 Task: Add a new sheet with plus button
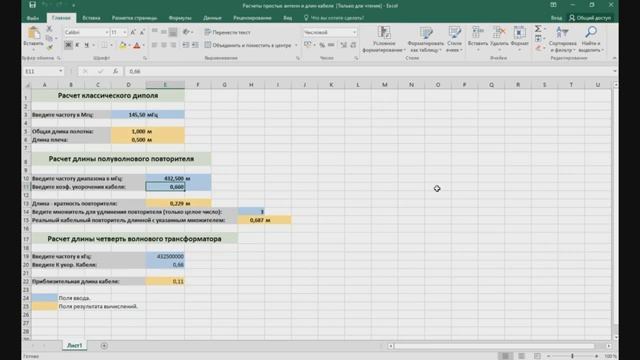(x=104, y=346)
